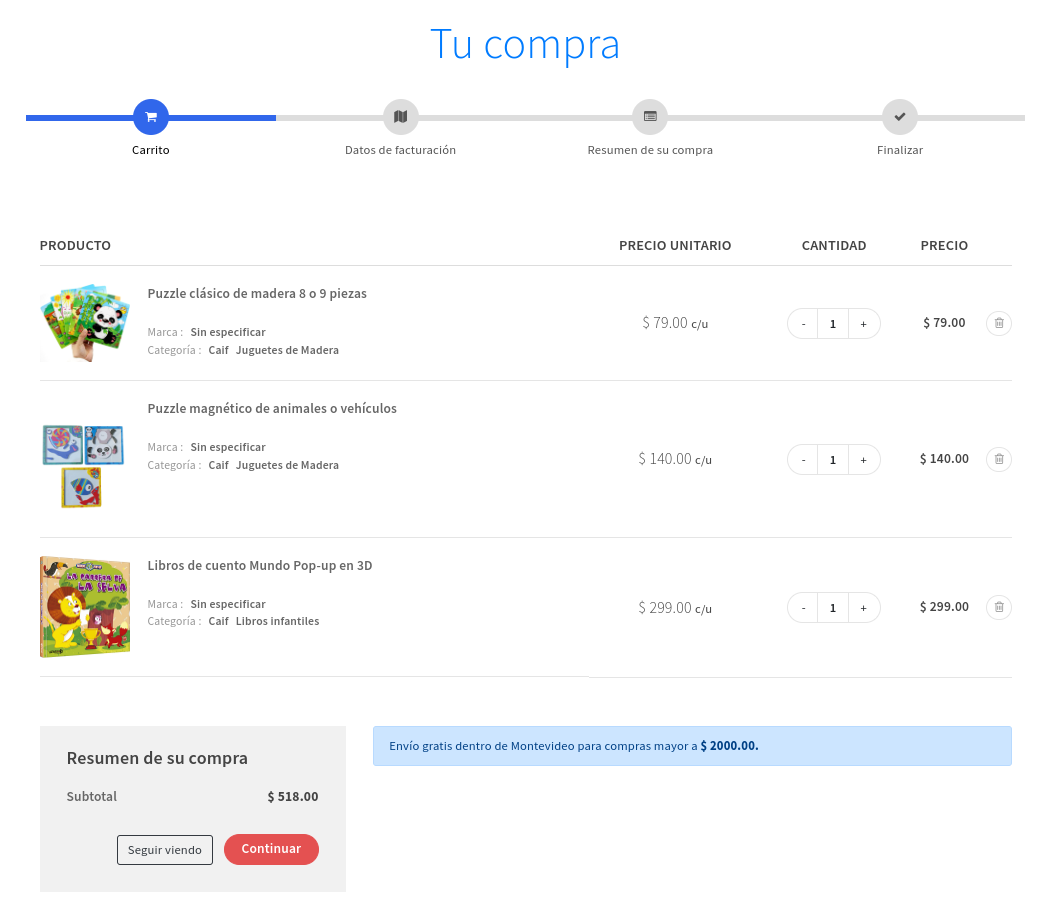The image size is (1050, 912).
Task: Remove the magnetic puzzle using trash icon
Action: tap(998, 459)
